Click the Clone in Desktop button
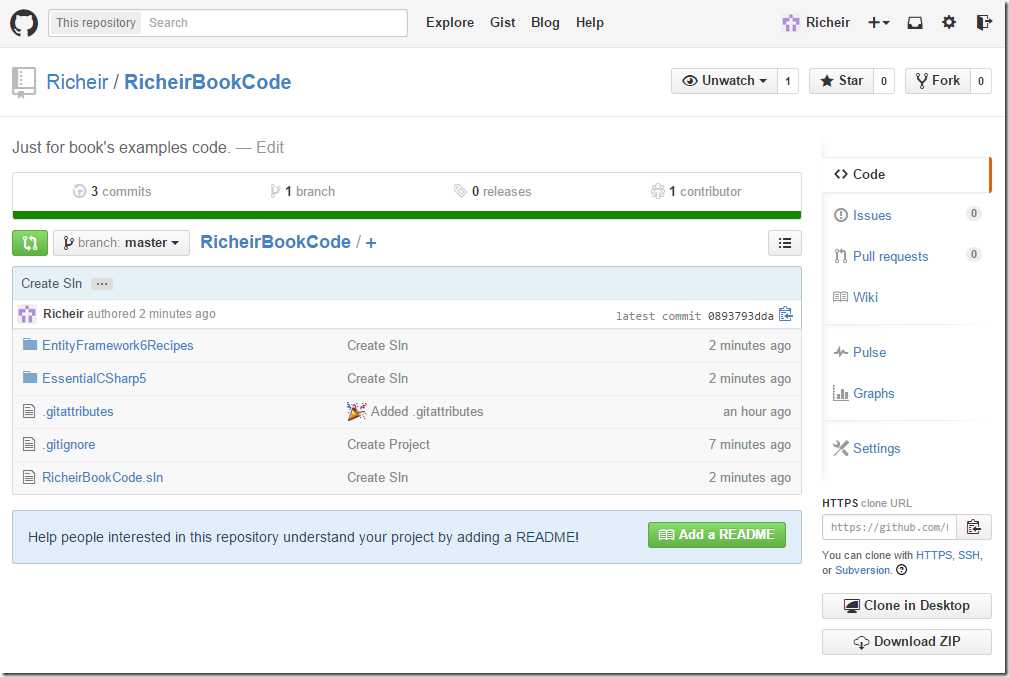This screenshot has height=677, width=1009. tap(907, 606)
